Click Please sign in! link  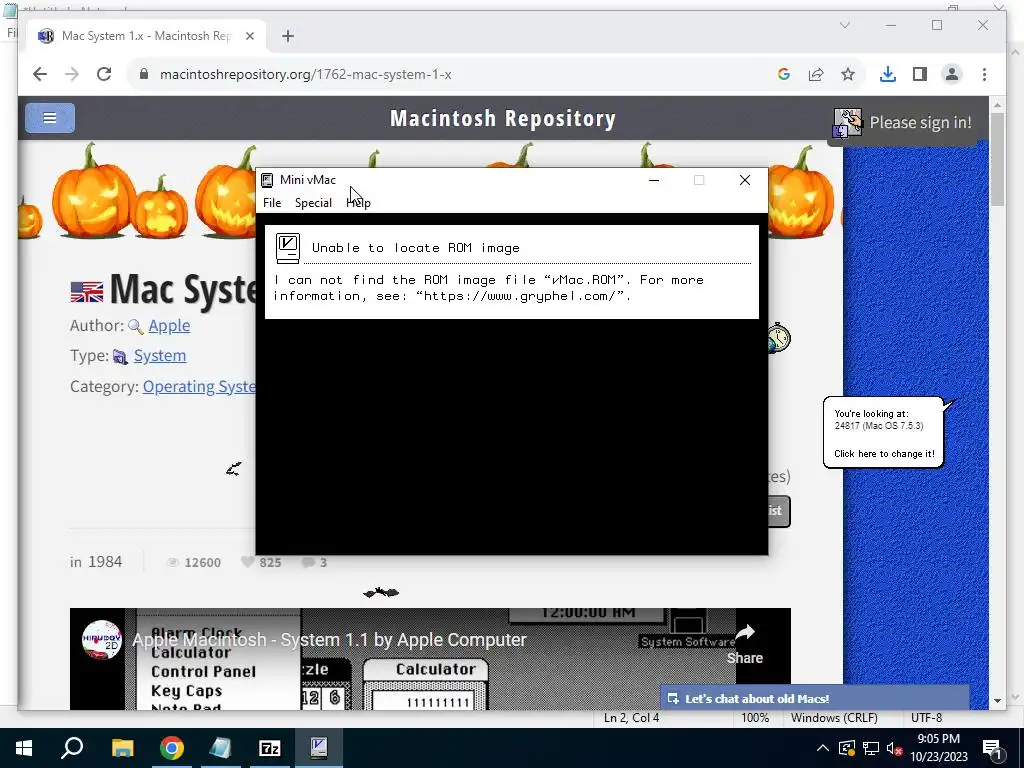point(920,122)
